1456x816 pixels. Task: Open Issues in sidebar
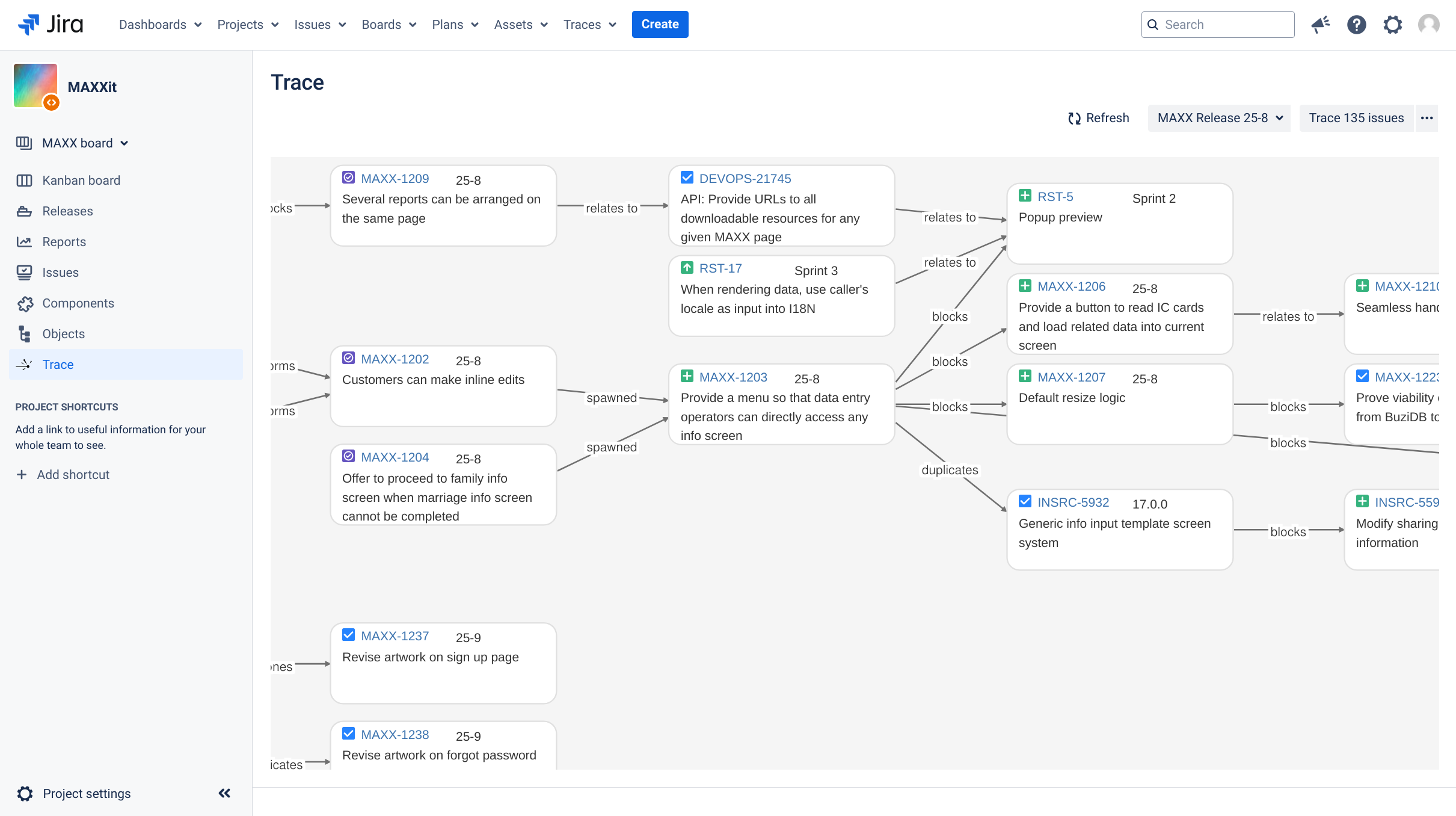(x=126, y=273)
